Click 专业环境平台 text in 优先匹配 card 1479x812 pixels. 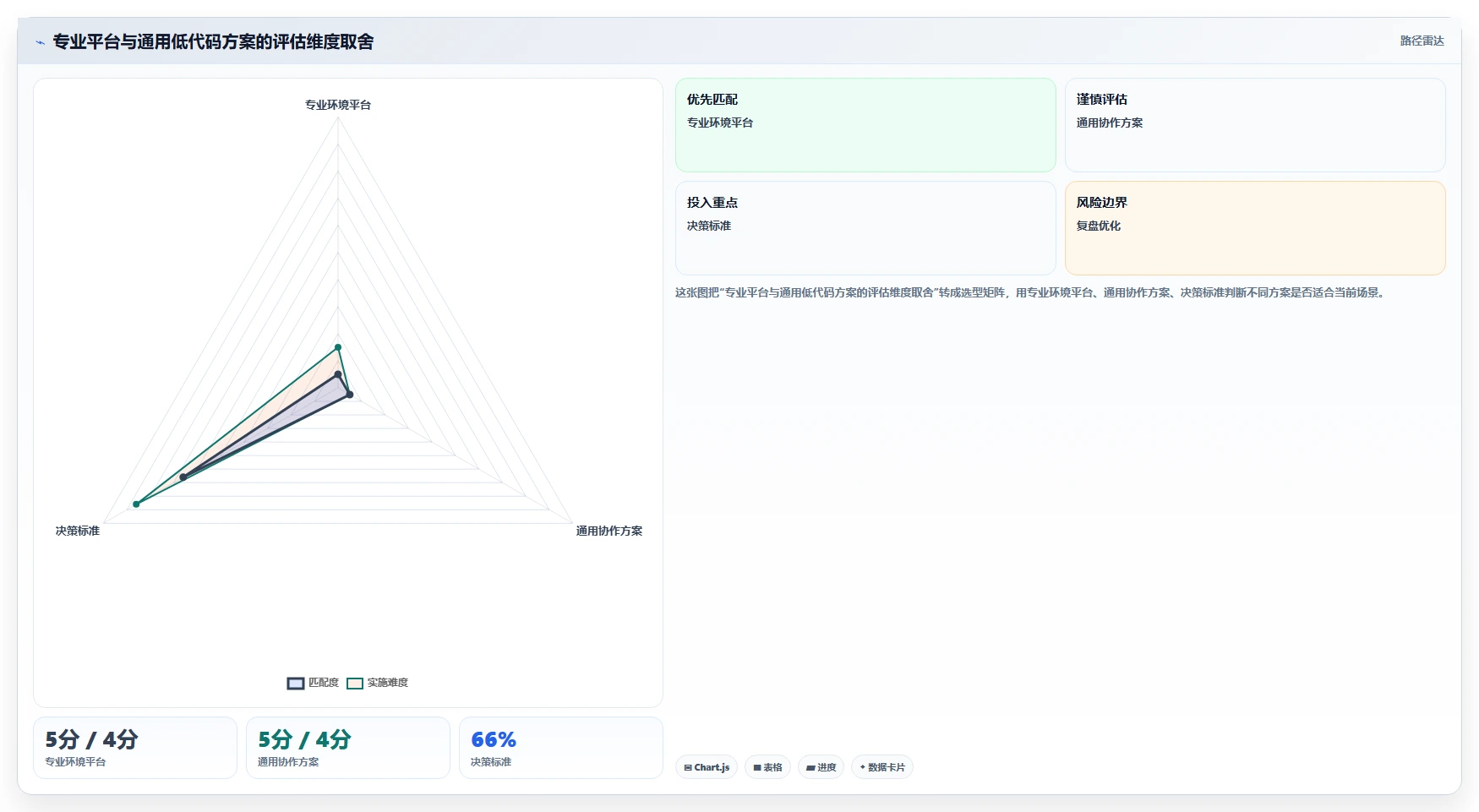(720, 123)
